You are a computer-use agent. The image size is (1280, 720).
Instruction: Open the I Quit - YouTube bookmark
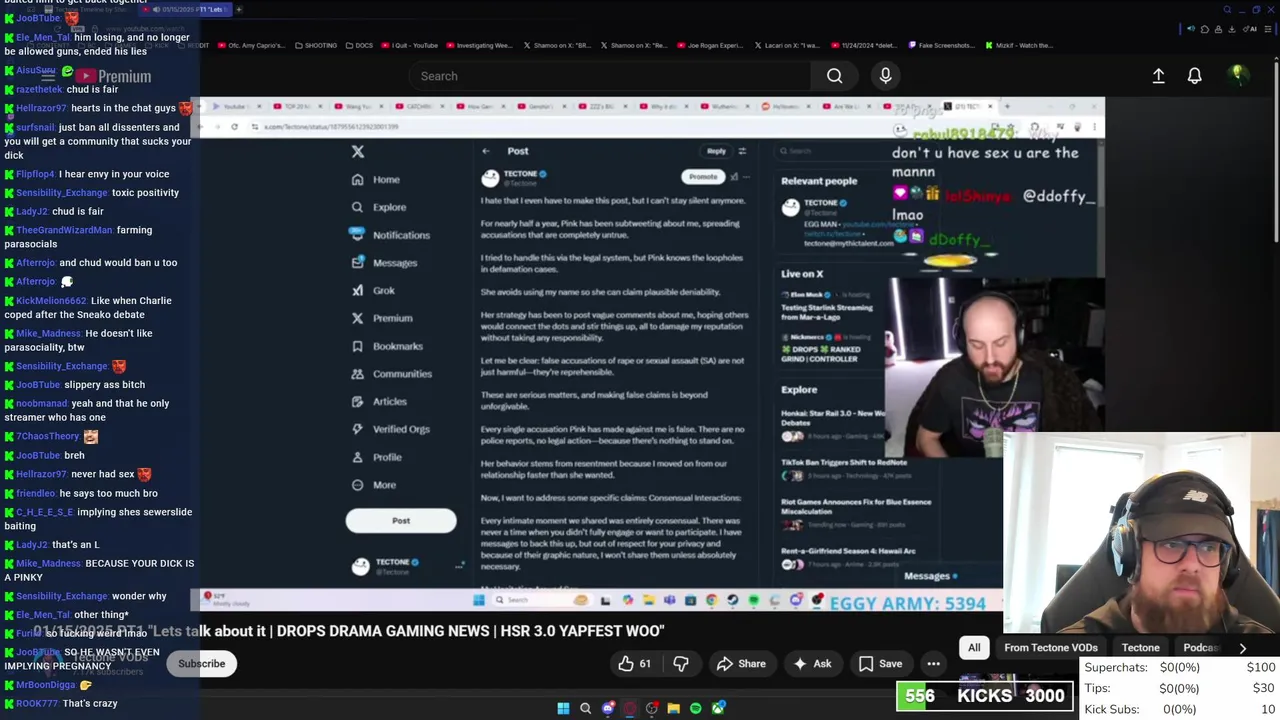[x=410, y=45]
